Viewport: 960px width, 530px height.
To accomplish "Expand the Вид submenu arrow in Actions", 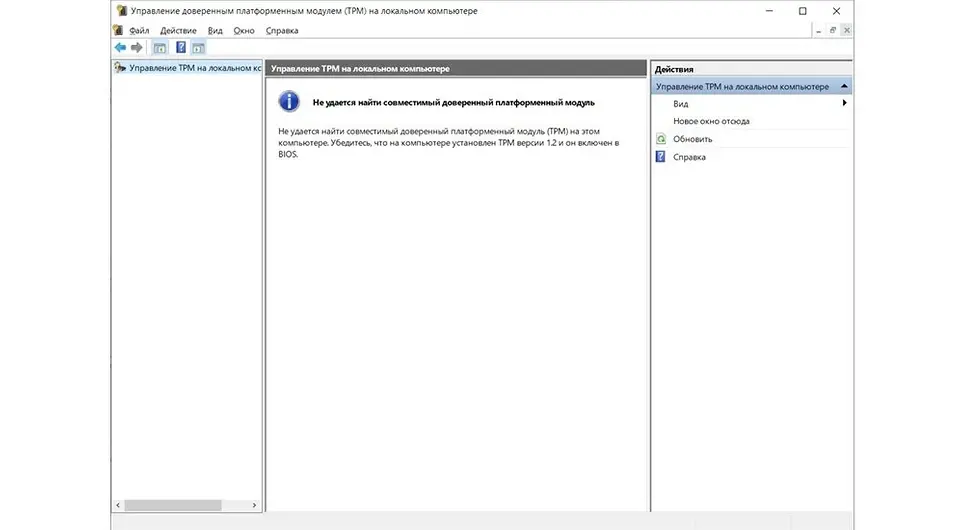I will pyautogui.click(x=844, y=103).
